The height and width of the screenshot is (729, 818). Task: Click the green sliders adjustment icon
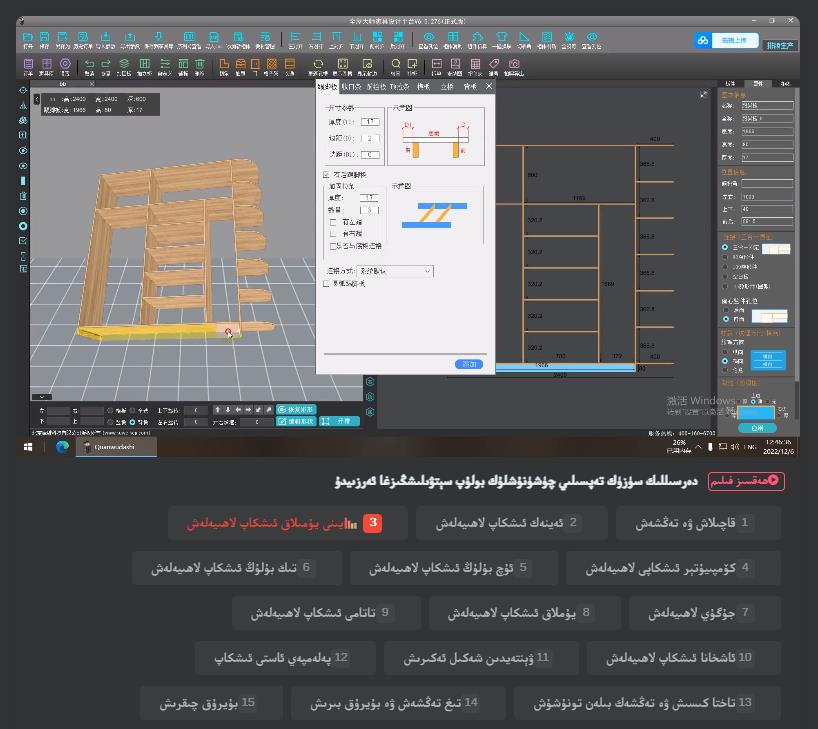tap(165, 64)
